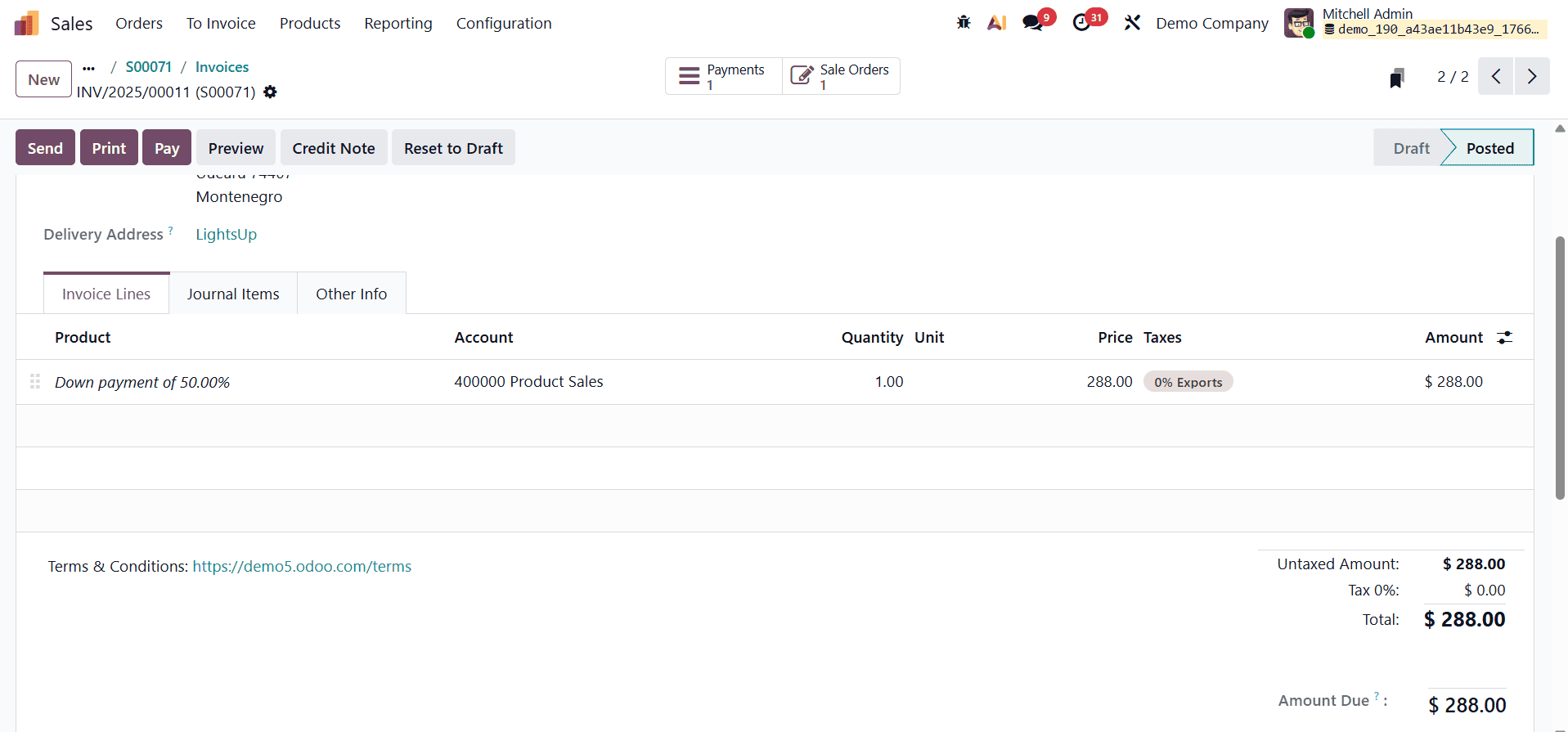This screenshot has height=732, width=1568.
Task: Open the Sales app home icon
Action: (27, 23)
